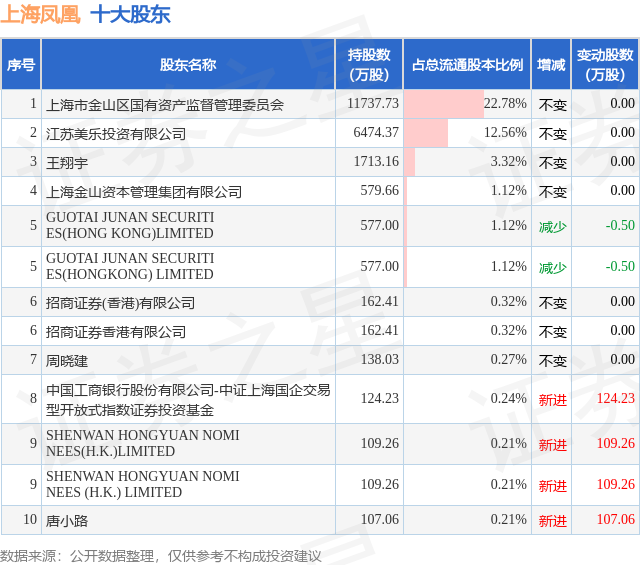The height and width of the screenshot is (565, 640).
Task: Select shareholder 王翔宇
Action: [67, 163]
